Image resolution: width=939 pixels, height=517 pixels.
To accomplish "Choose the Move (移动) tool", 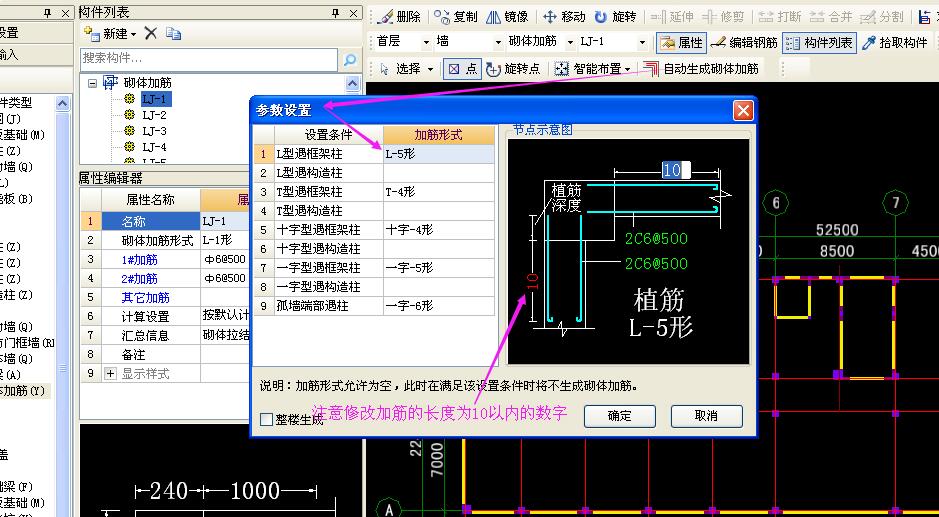I will pos(564,17).
